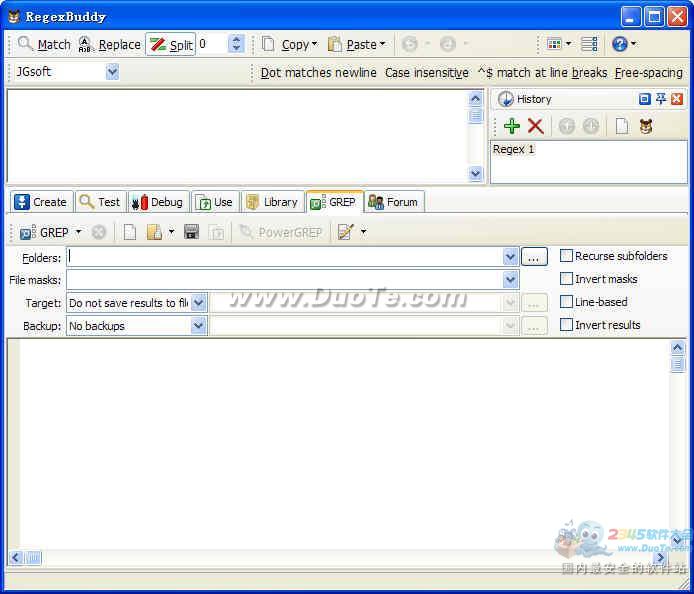Expand the open action dropdown arrow
This screenshot has width=694, height=594.
click(x=172, y=231)
